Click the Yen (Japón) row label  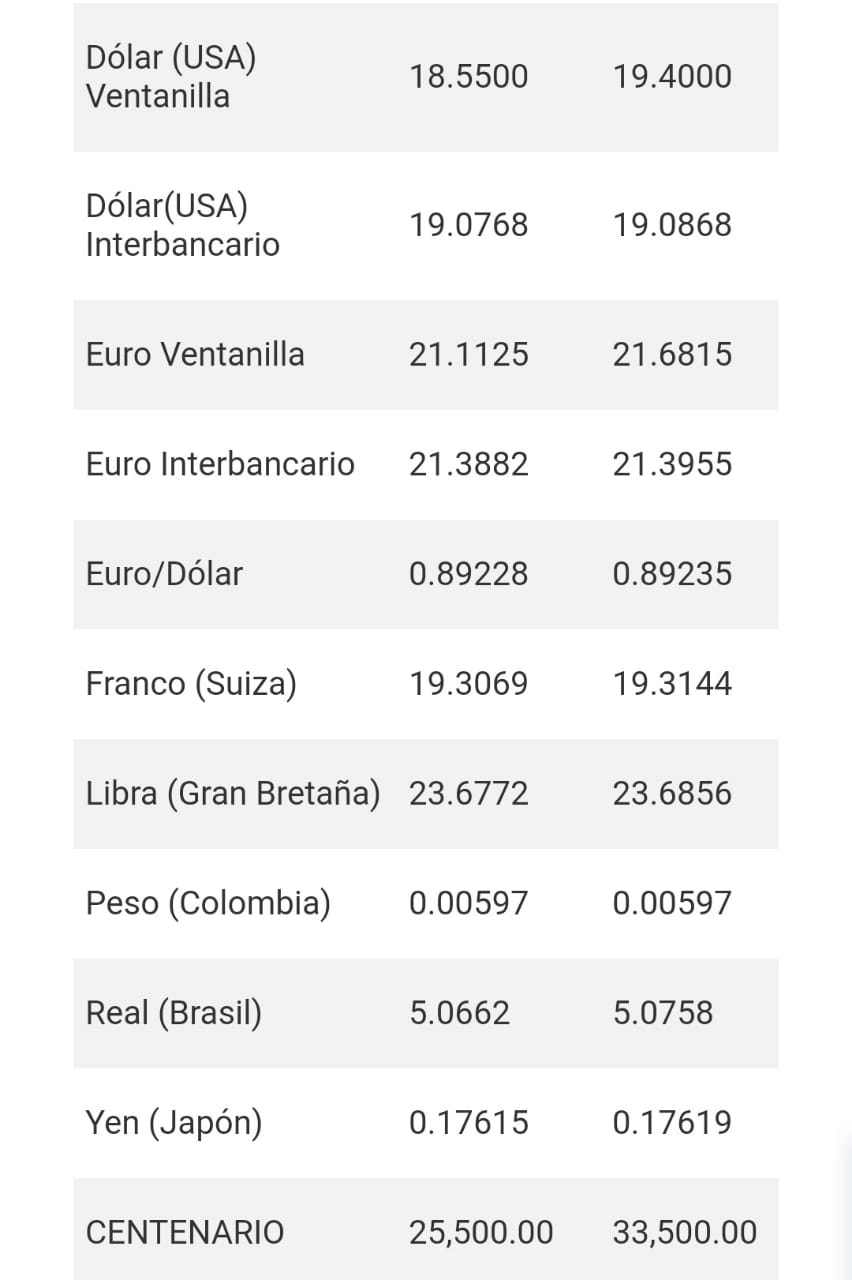174,1123
